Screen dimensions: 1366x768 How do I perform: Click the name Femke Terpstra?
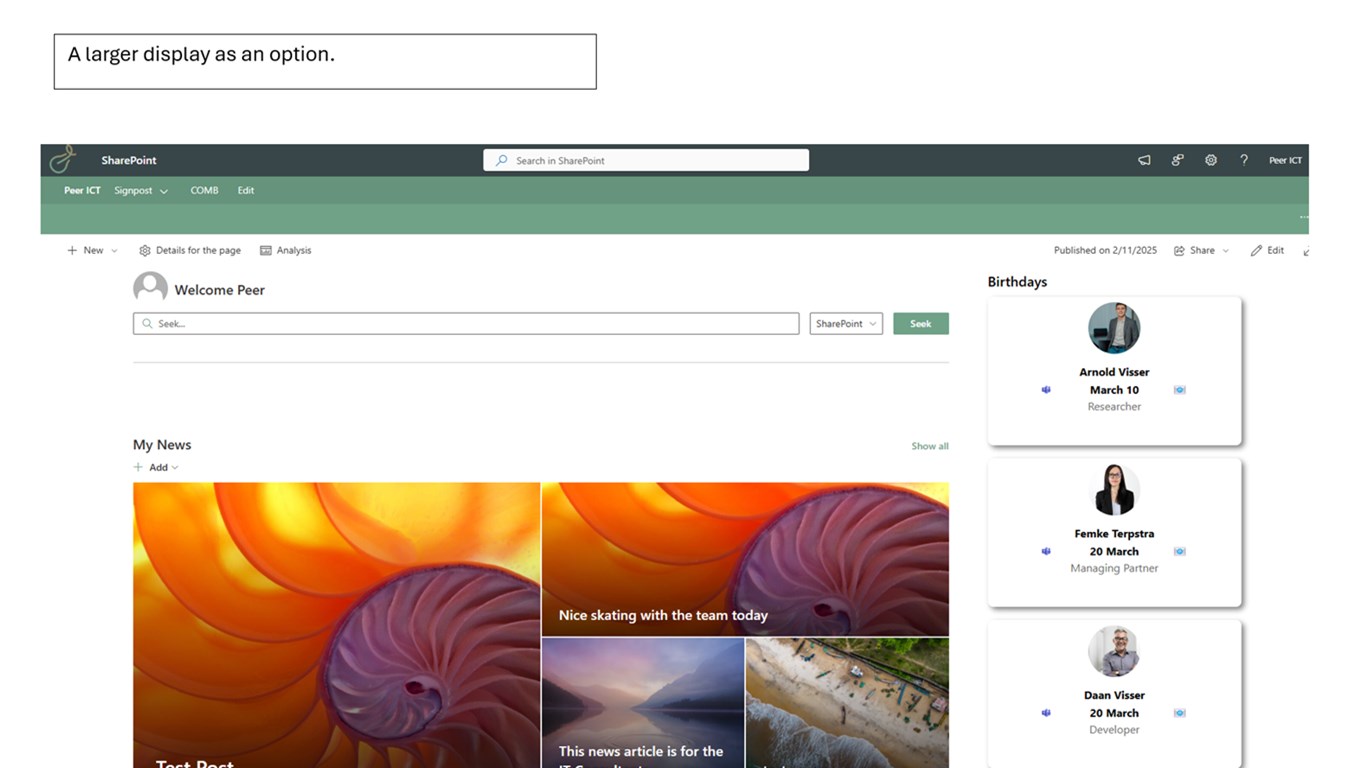[1114, 533]
